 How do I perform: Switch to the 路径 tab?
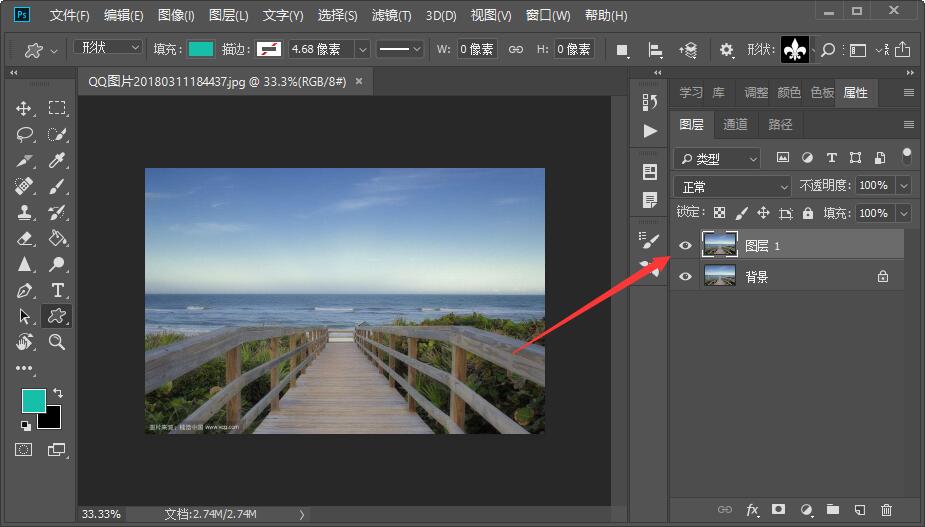click(x=780, y=124)
